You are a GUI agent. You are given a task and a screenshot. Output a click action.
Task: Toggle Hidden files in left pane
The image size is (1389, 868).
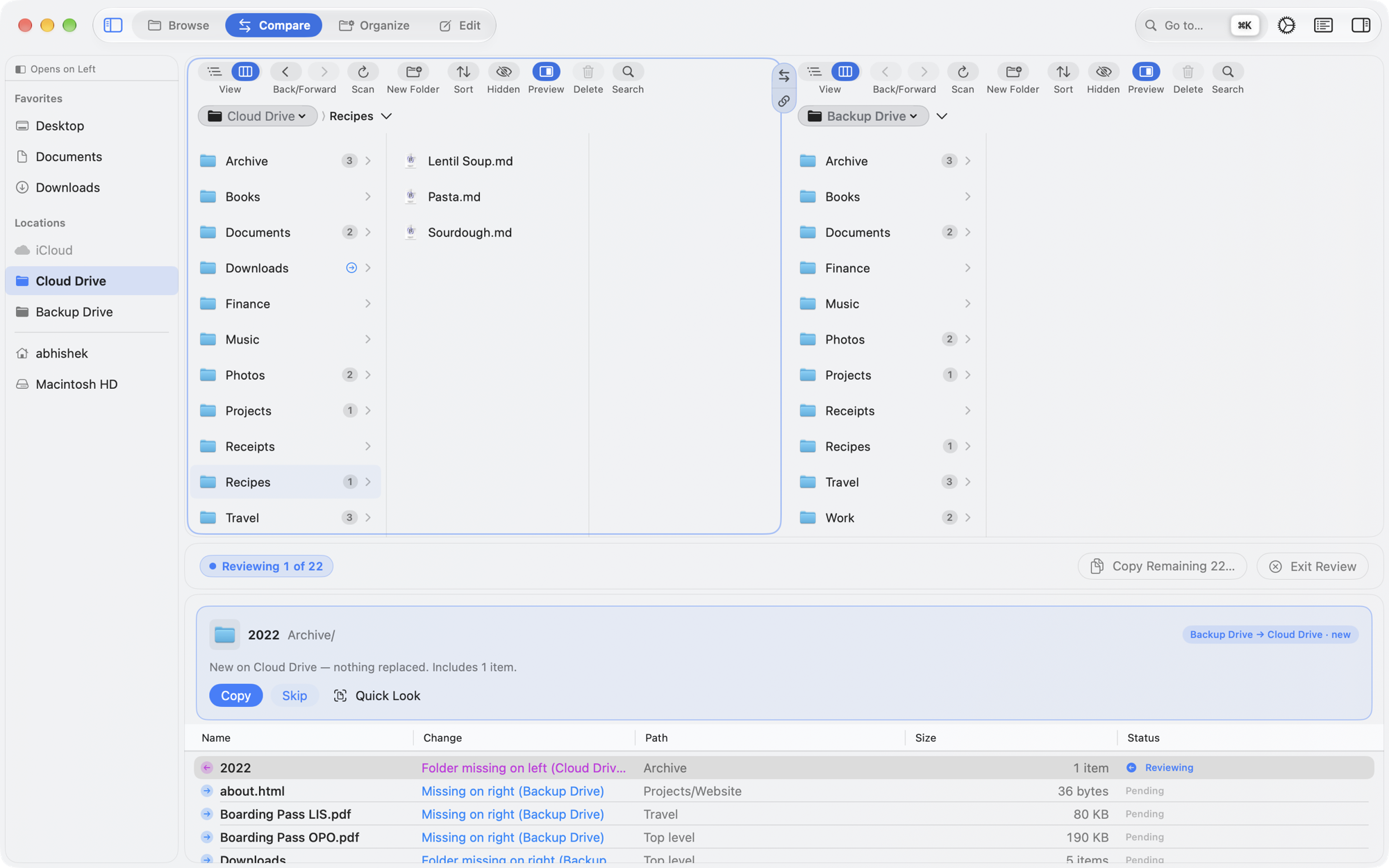[504, 72]
